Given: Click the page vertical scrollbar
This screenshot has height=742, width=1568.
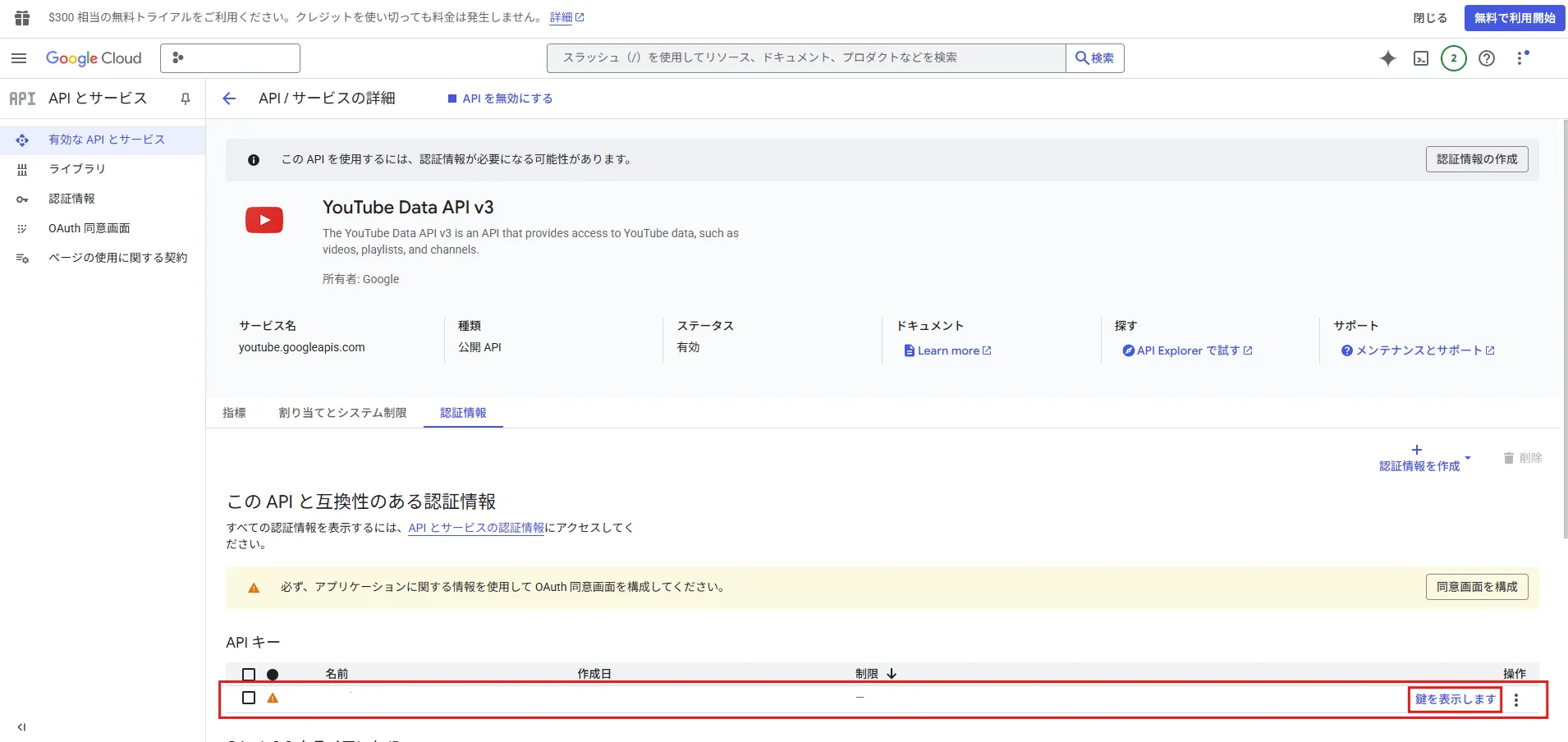Looking at the screenshot, I should (x=1565, y=329).
